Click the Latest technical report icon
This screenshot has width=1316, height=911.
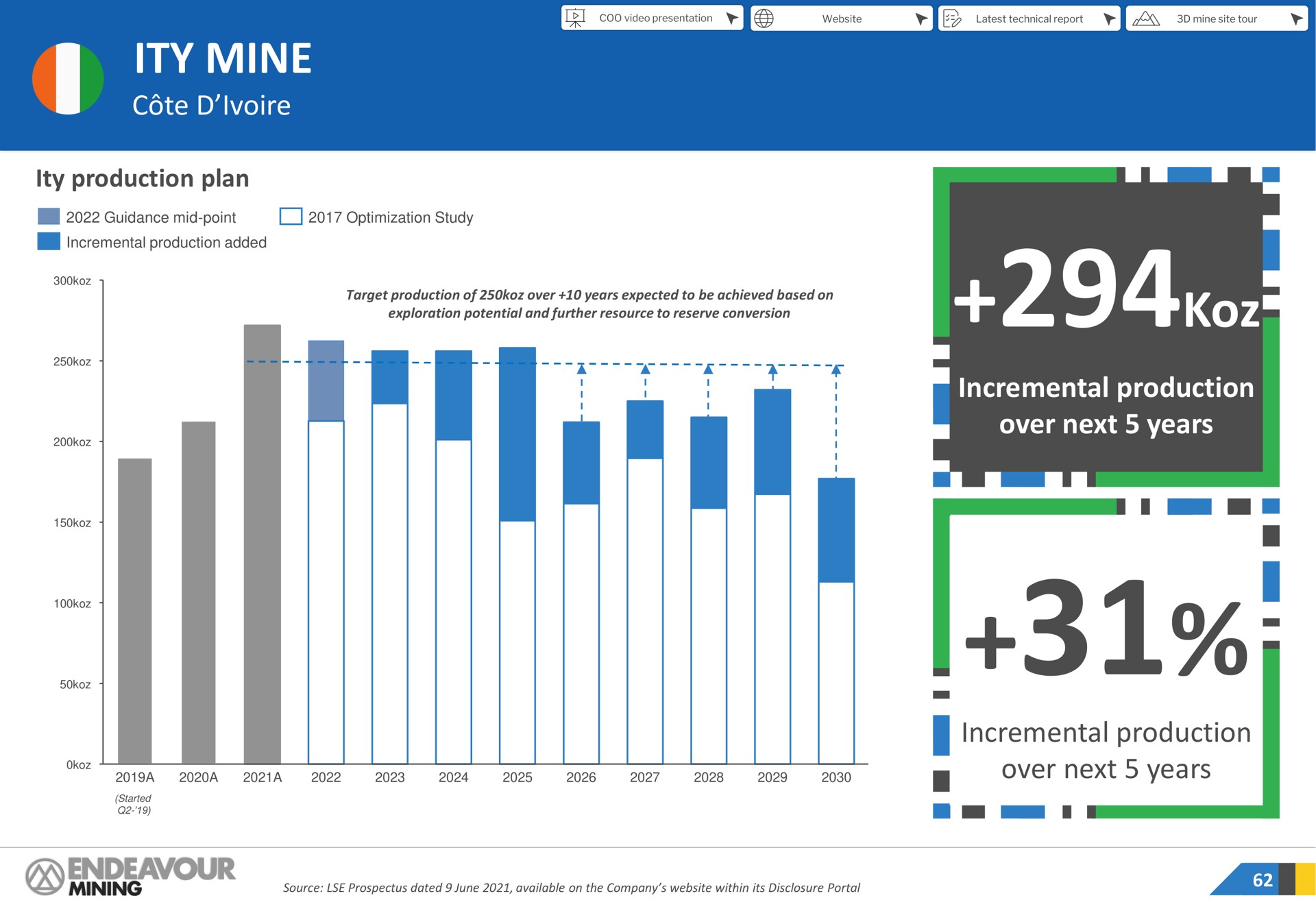pos(955,16)
